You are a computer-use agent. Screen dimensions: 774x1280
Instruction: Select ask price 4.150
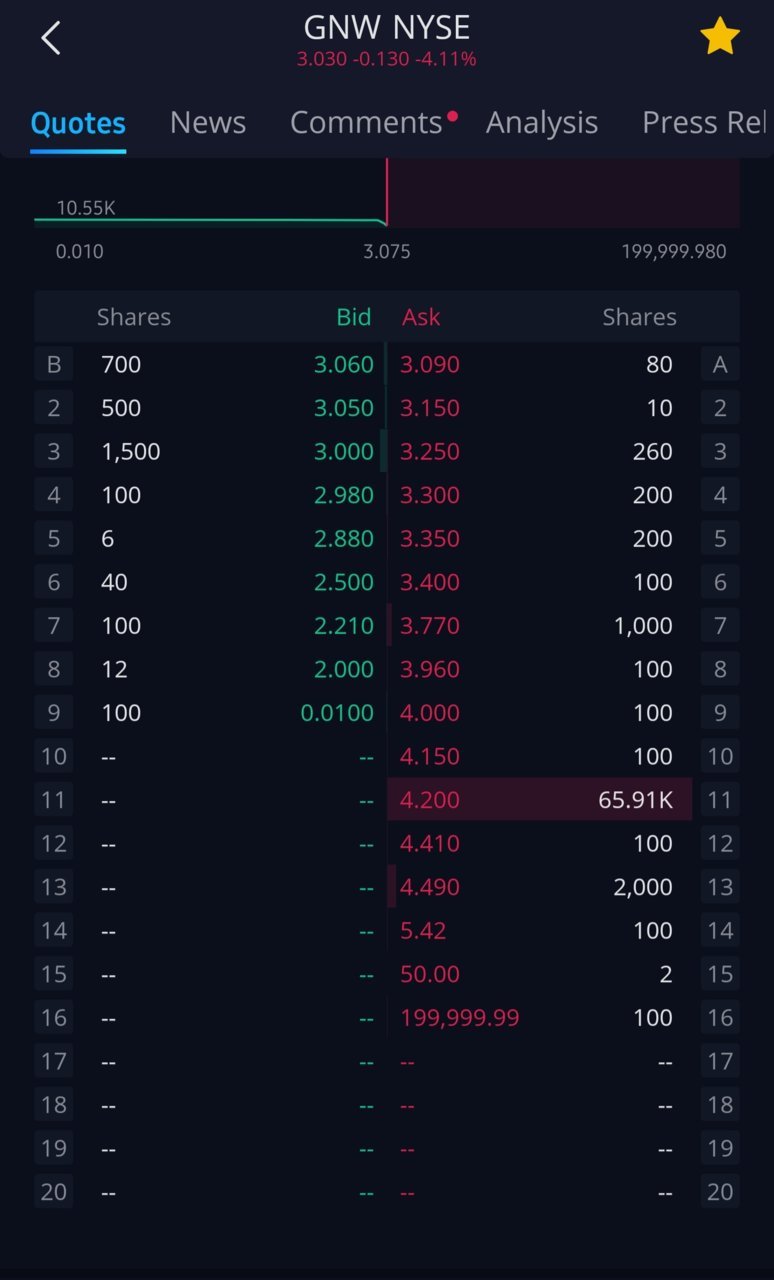[x=430, y=756]
